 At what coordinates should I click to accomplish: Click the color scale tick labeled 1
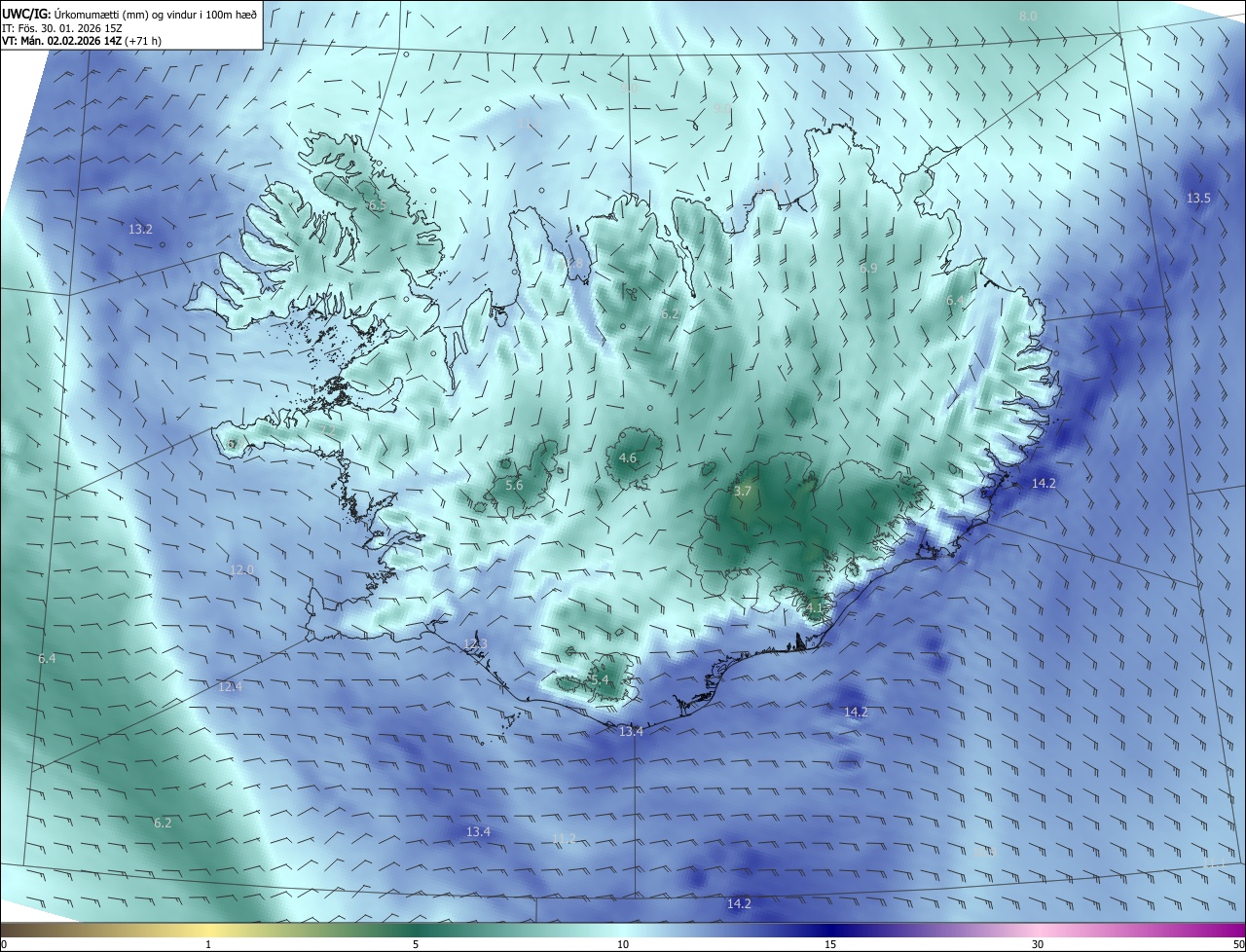point(208,944)
